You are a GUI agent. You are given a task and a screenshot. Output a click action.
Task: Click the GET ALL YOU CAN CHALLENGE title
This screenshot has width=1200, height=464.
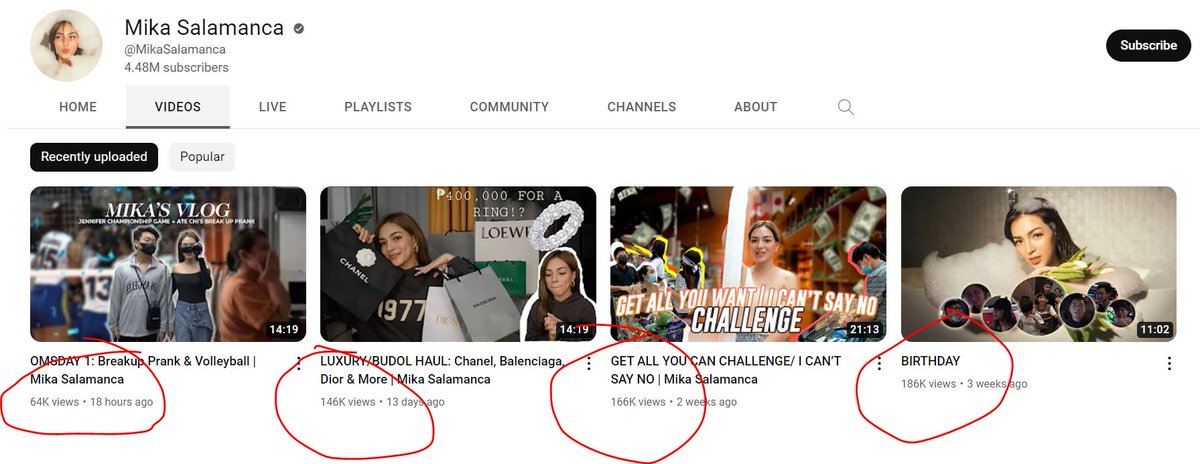[x=726, y=370]
